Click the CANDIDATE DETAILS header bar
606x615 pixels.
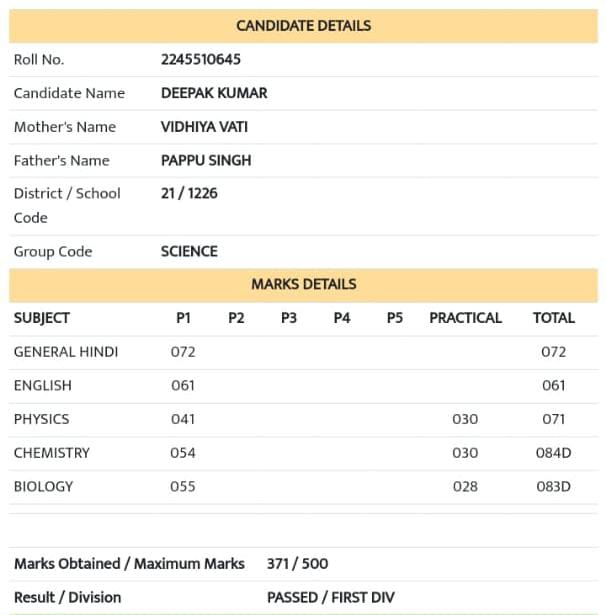pos(303,26)
